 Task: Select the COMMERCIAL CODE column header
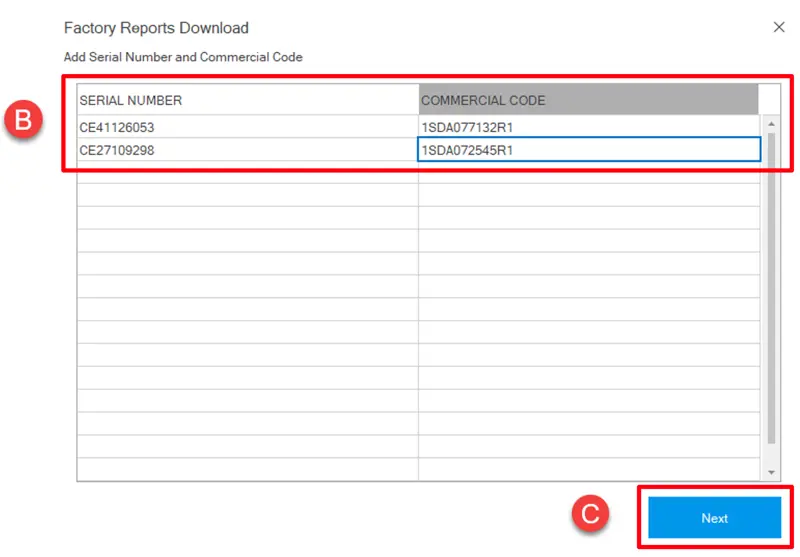tap(588, 100)
